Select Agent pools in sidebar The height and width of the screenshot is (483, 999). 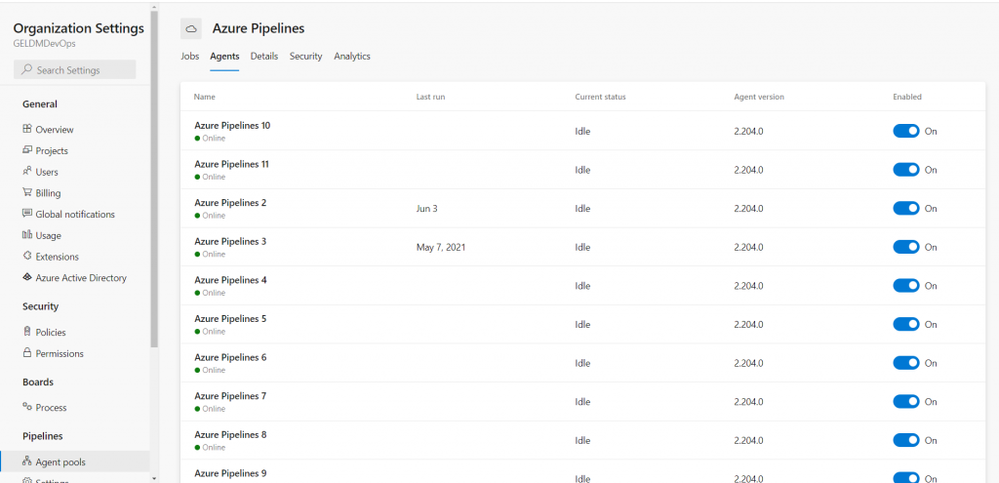click(x=60, y=462)
